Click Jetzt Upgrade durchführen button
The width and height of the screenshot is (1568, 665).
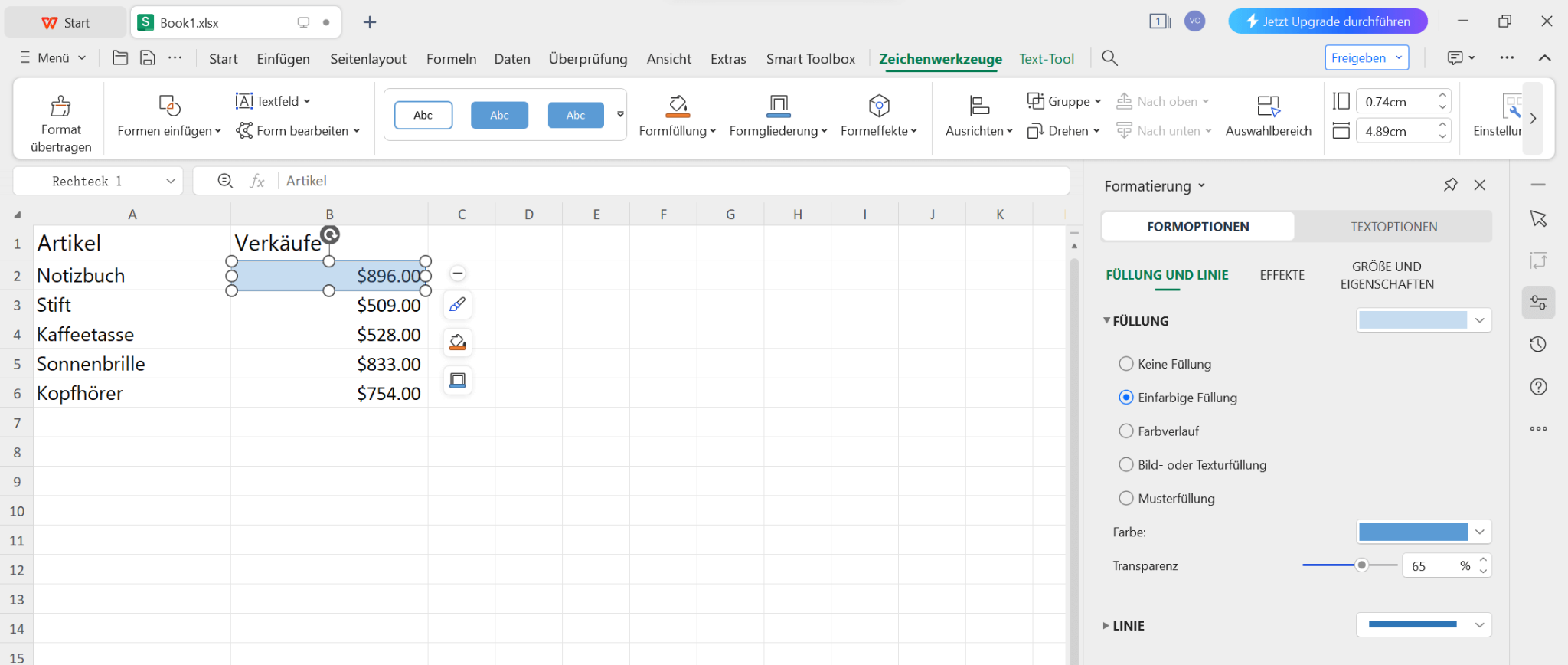[1328, 21]
